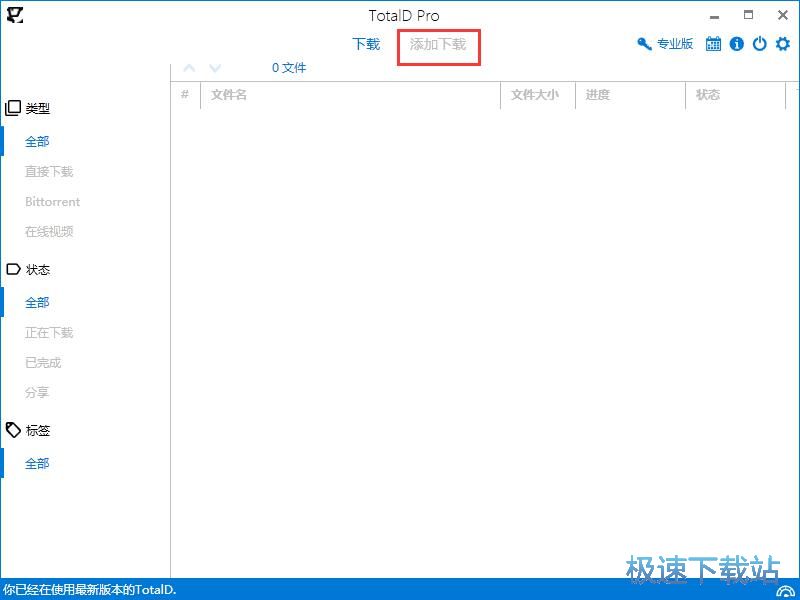Select 全部 under 类型
Screen dimensions: 800x600
pos(37,141)
